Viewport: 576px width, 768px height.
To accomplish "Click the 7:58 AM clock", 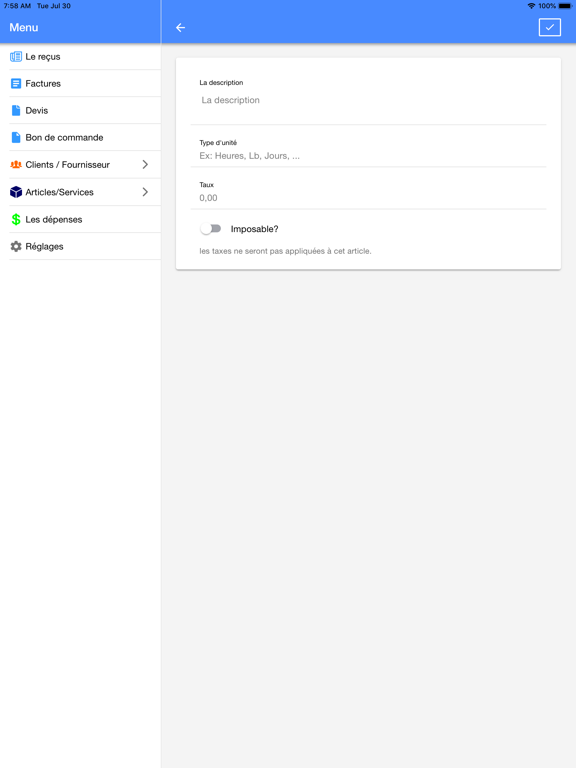I will click(17, 6).
